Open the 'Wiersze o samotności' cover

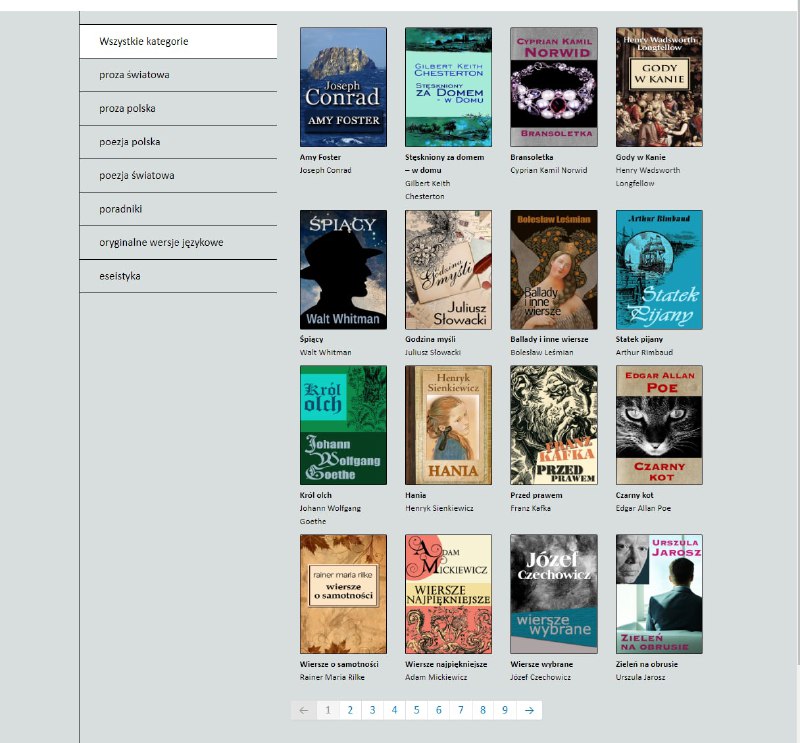tap(343, 594)
